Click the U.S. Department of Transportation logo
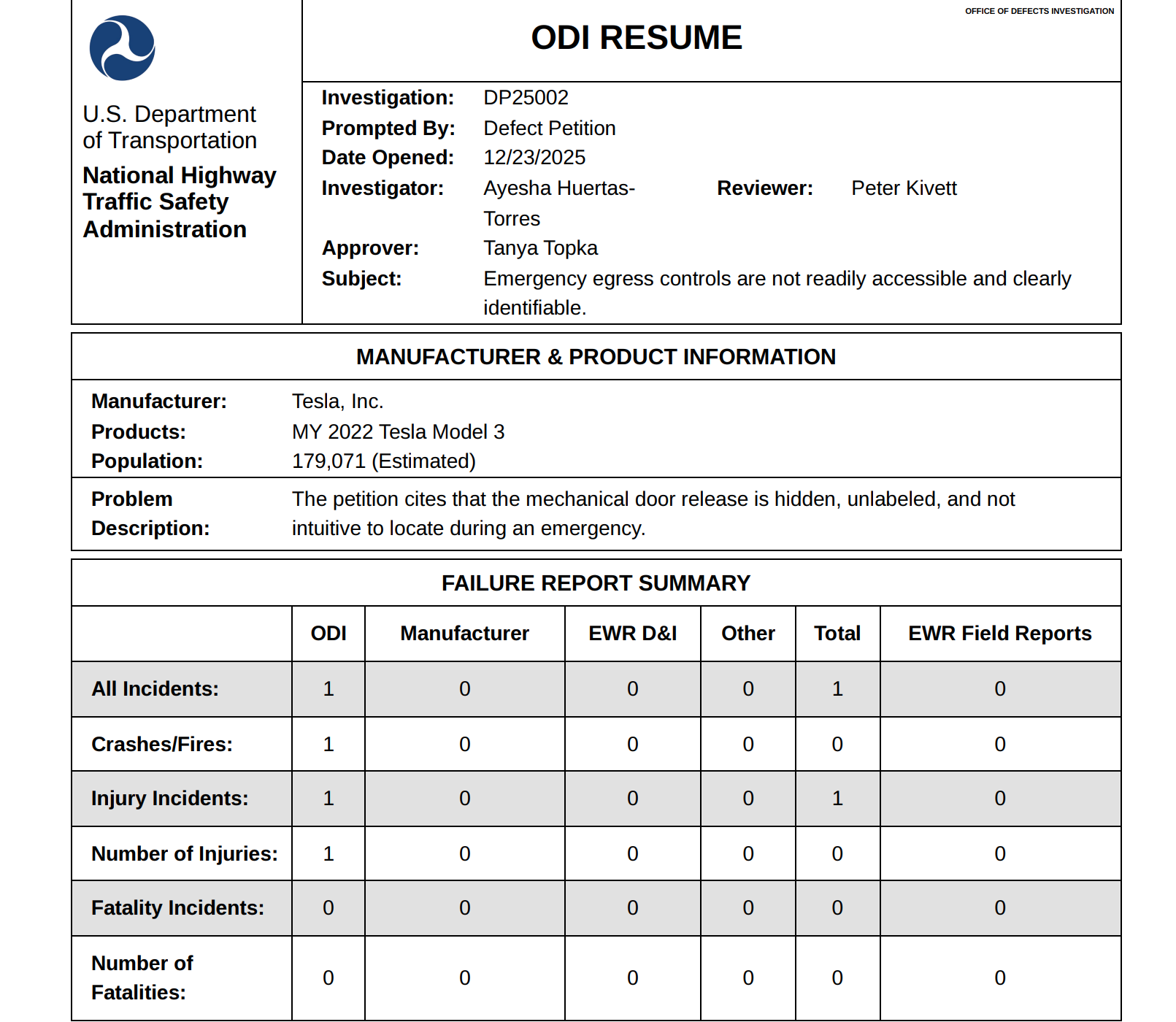This screenshot has width=1176, height=1022. point(122,48)
